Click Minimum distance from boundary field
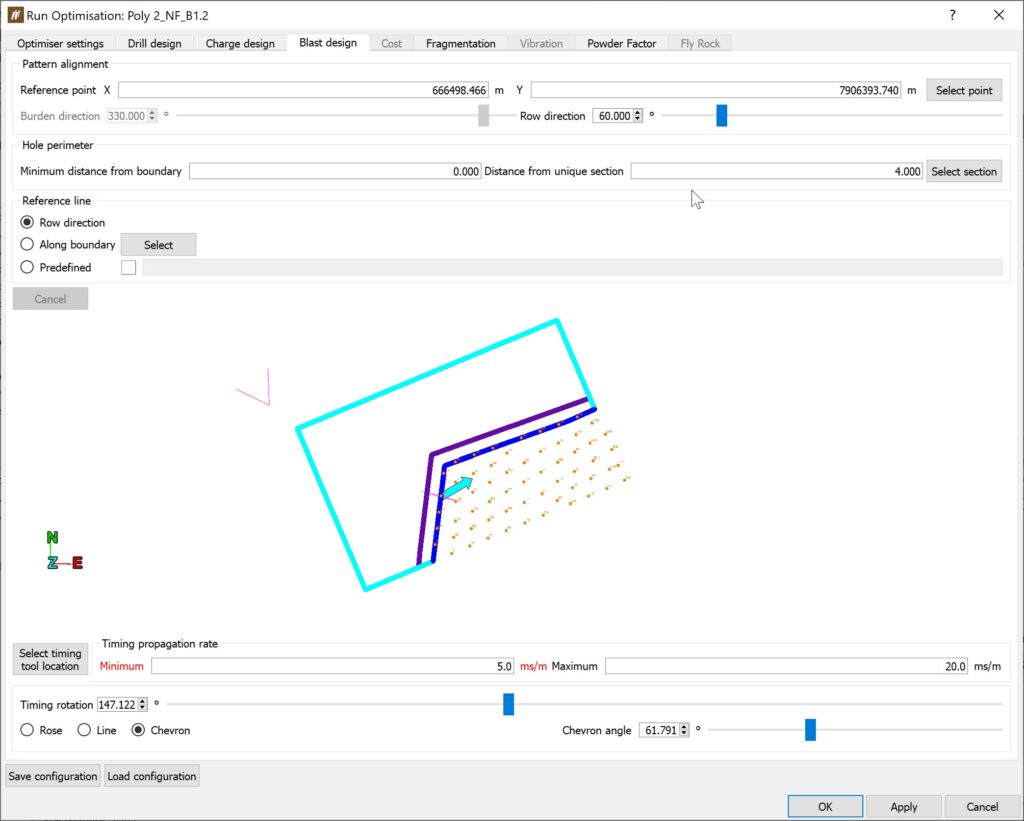Viewport: 1024px width, 821px height. pyautogui.click(x=335, y=171)
